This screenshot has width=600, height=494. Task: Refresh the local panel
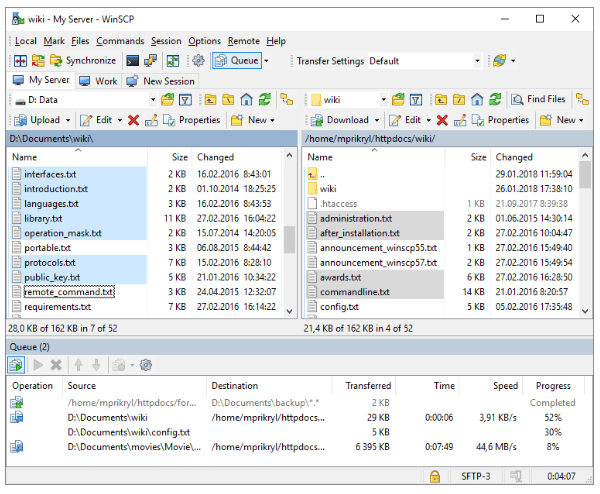pos(264,99)
